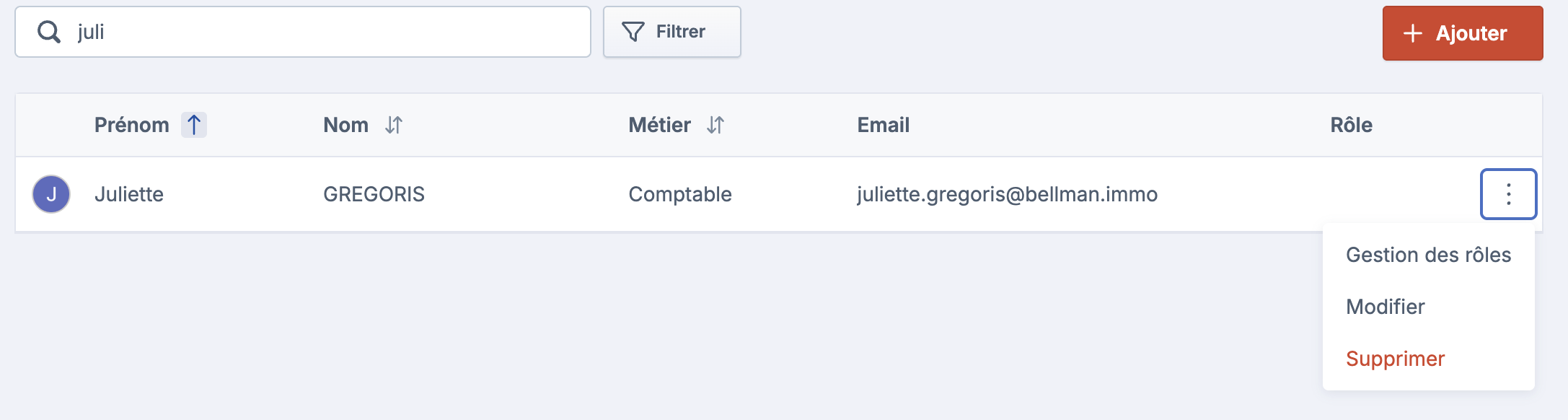This screenshot has height=420, width=1568.
Task: Click the juliette.gregoris@bellman.immo email
Action: click(1007, 194)
